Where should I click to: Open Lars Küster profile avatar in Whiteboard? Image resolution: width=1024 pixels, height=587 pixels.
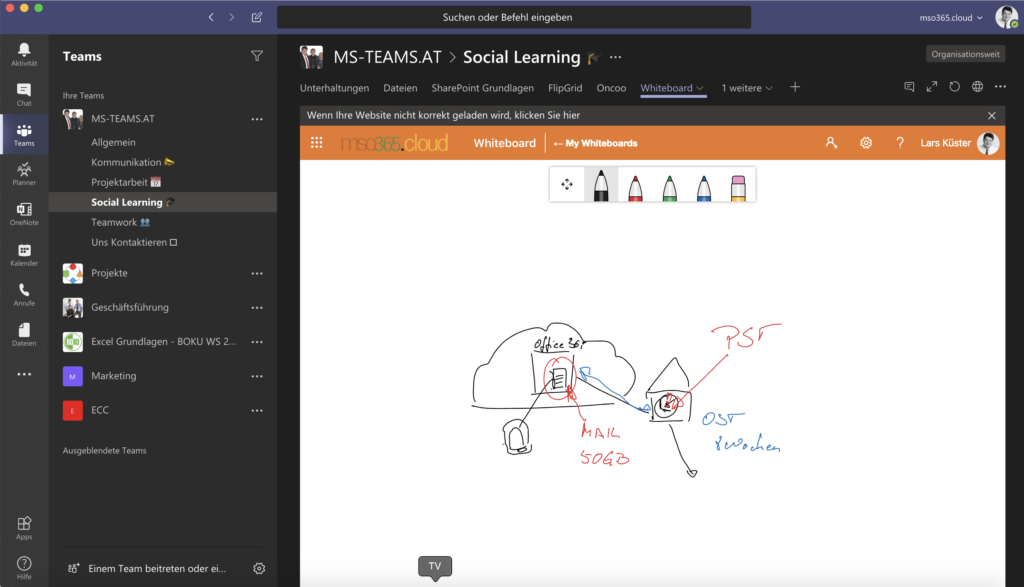[988, 142]
